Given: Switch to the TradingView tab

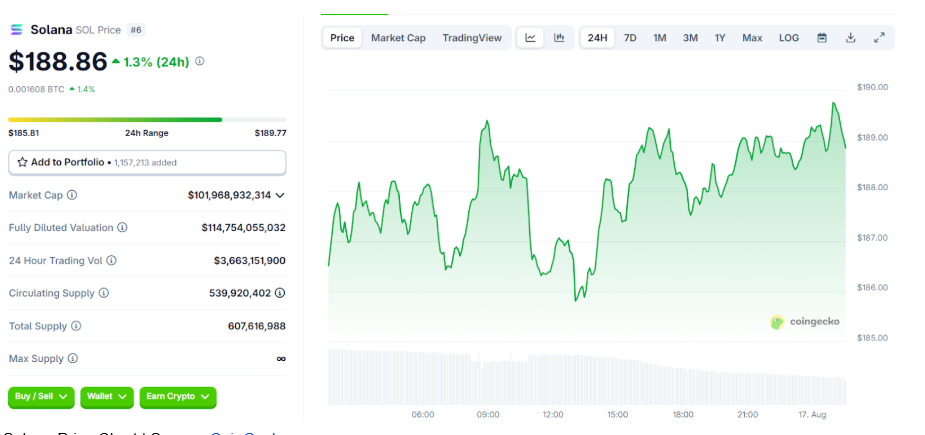Looking at the screenshot, I should pos(472,38).
